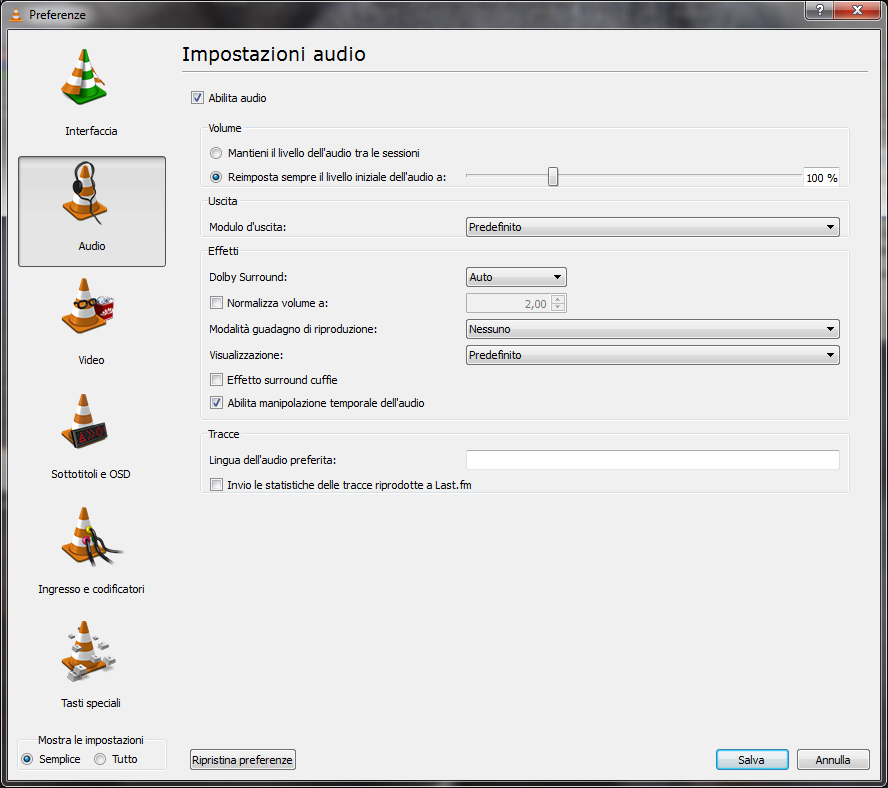888x788 pixels.
Task: Enable Normalizza volume a checkbox
Action: (x=216, y=303)
